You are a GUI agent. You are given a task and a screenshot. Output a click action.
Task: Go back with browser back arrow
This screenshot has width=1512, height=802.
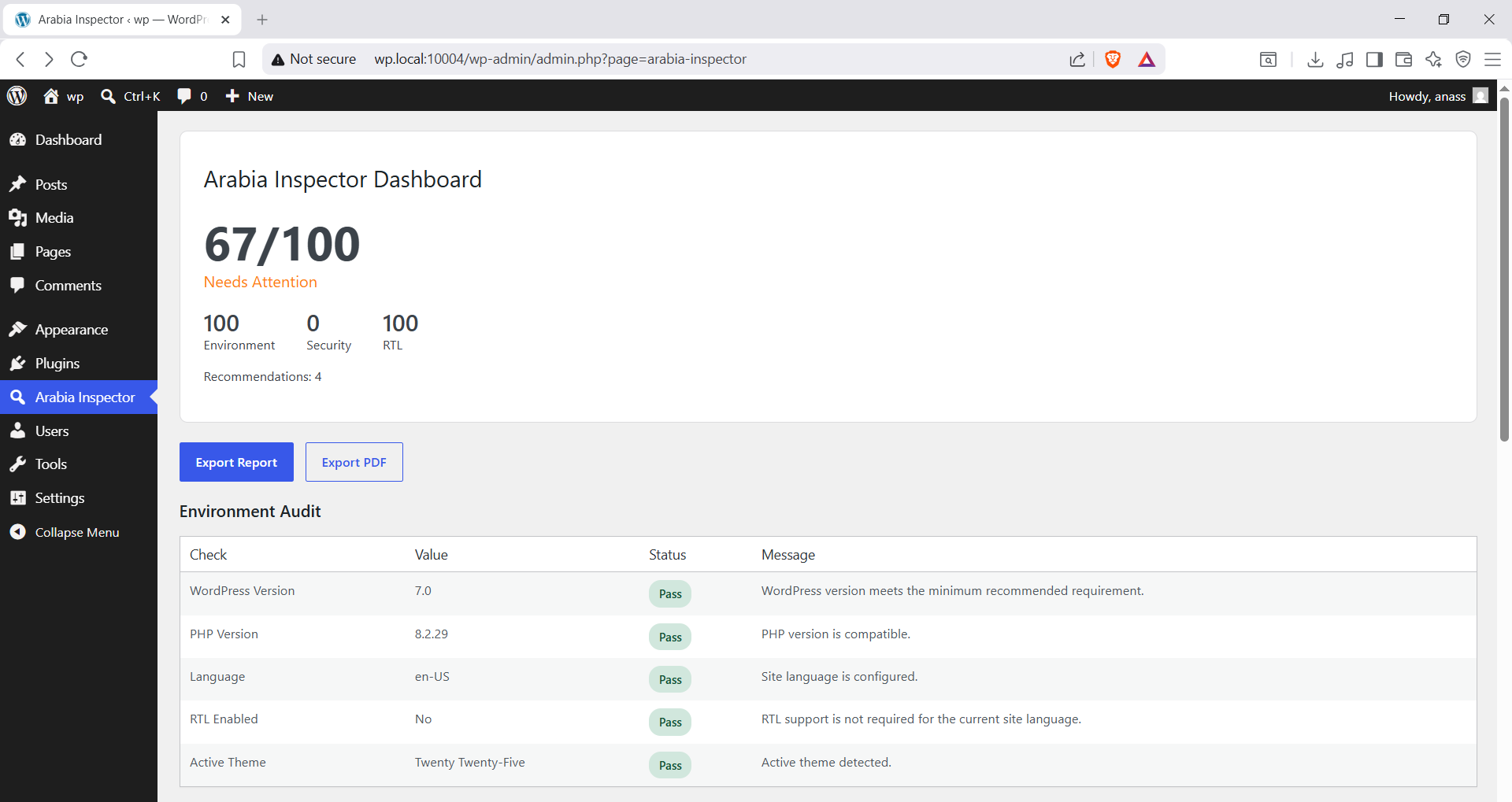[x=21, y=59]
